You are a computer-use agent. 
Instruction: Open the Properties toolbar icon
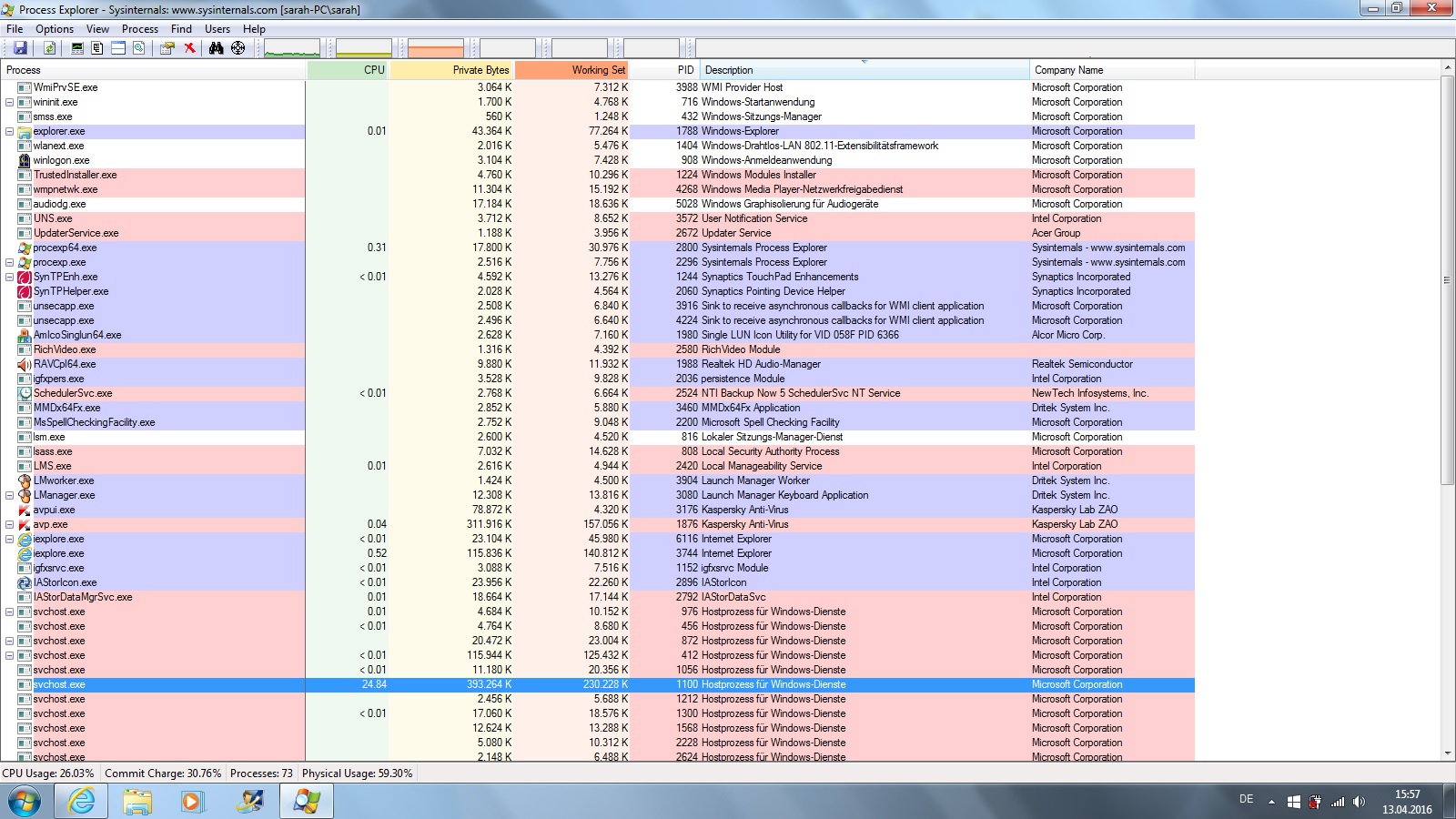[x=167, y=48]
